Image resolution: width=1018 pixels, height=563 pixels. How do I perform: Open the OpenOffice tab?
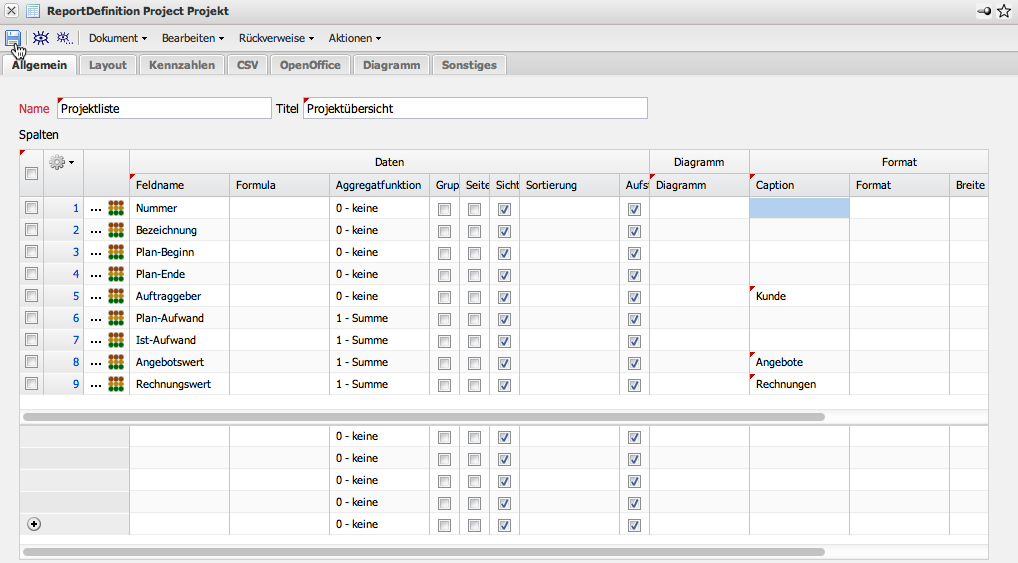pyautogui.click(x=310, y=65)
